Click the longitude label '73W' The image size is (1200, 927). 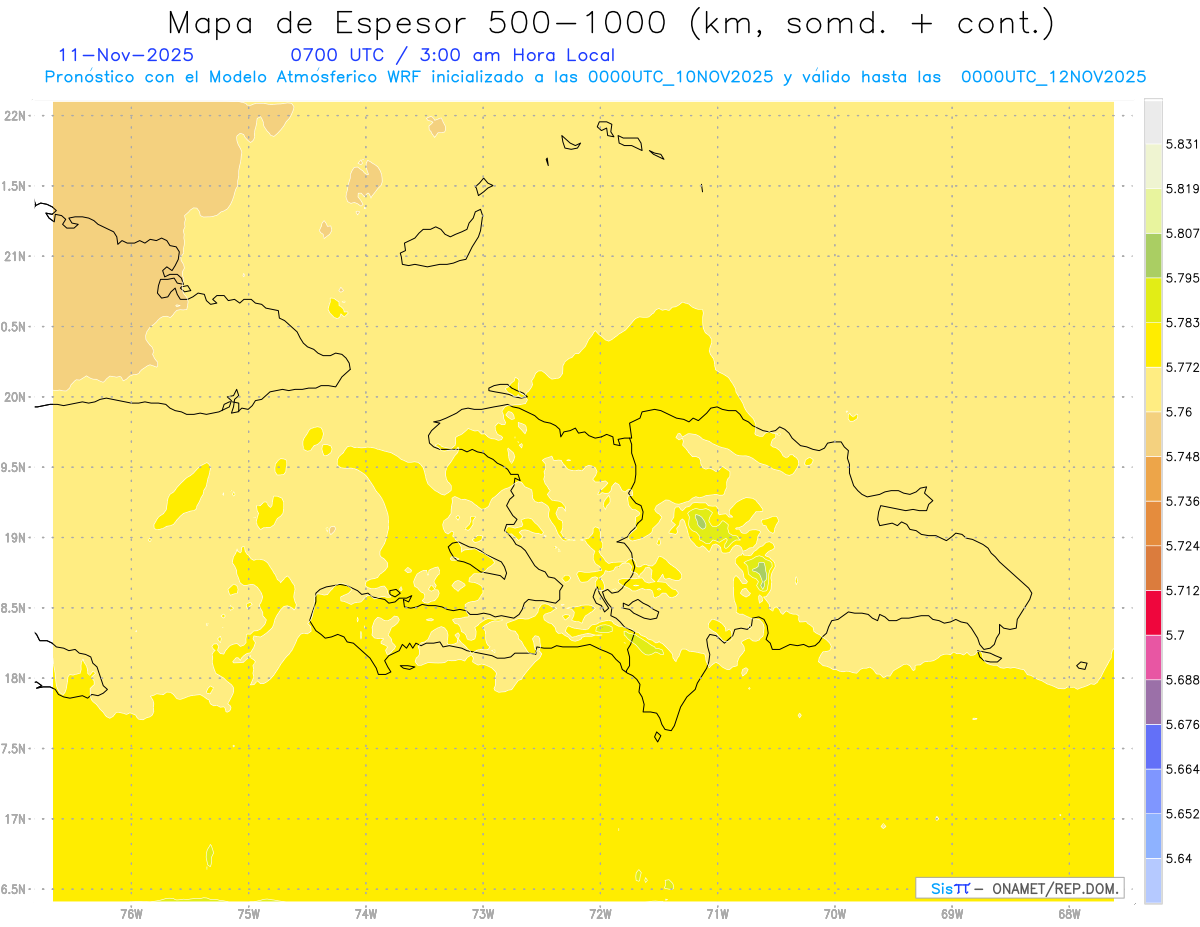(483, 914)
